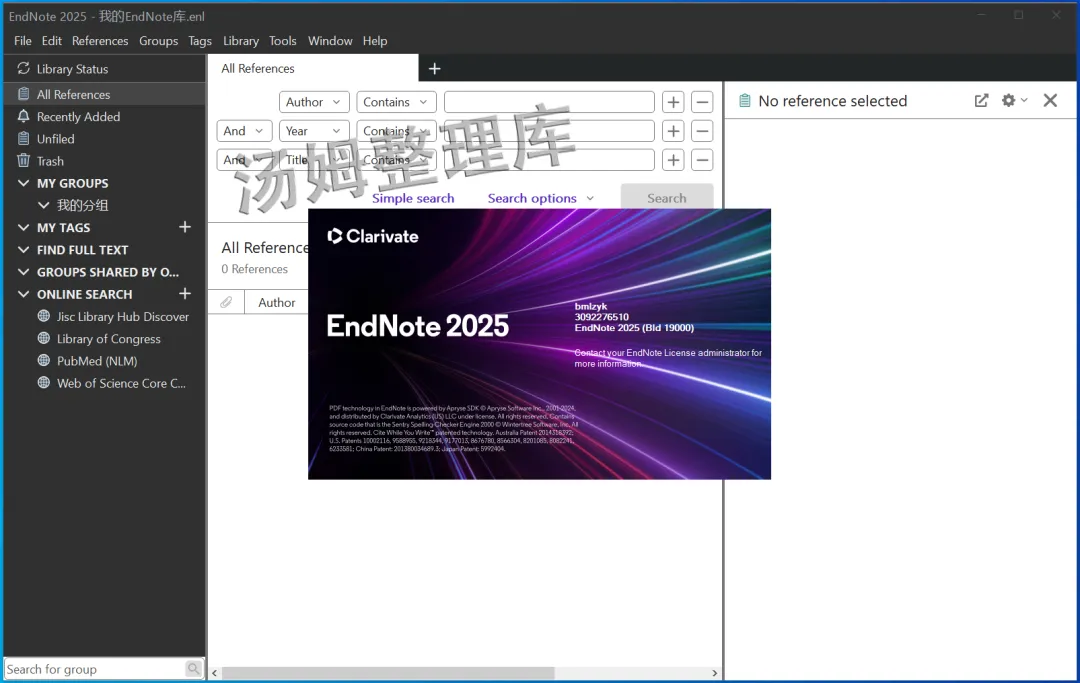The height and width of the screenshot is (683, 1080).
Task: Add search row after the Year row
Action: click(673, 131)
